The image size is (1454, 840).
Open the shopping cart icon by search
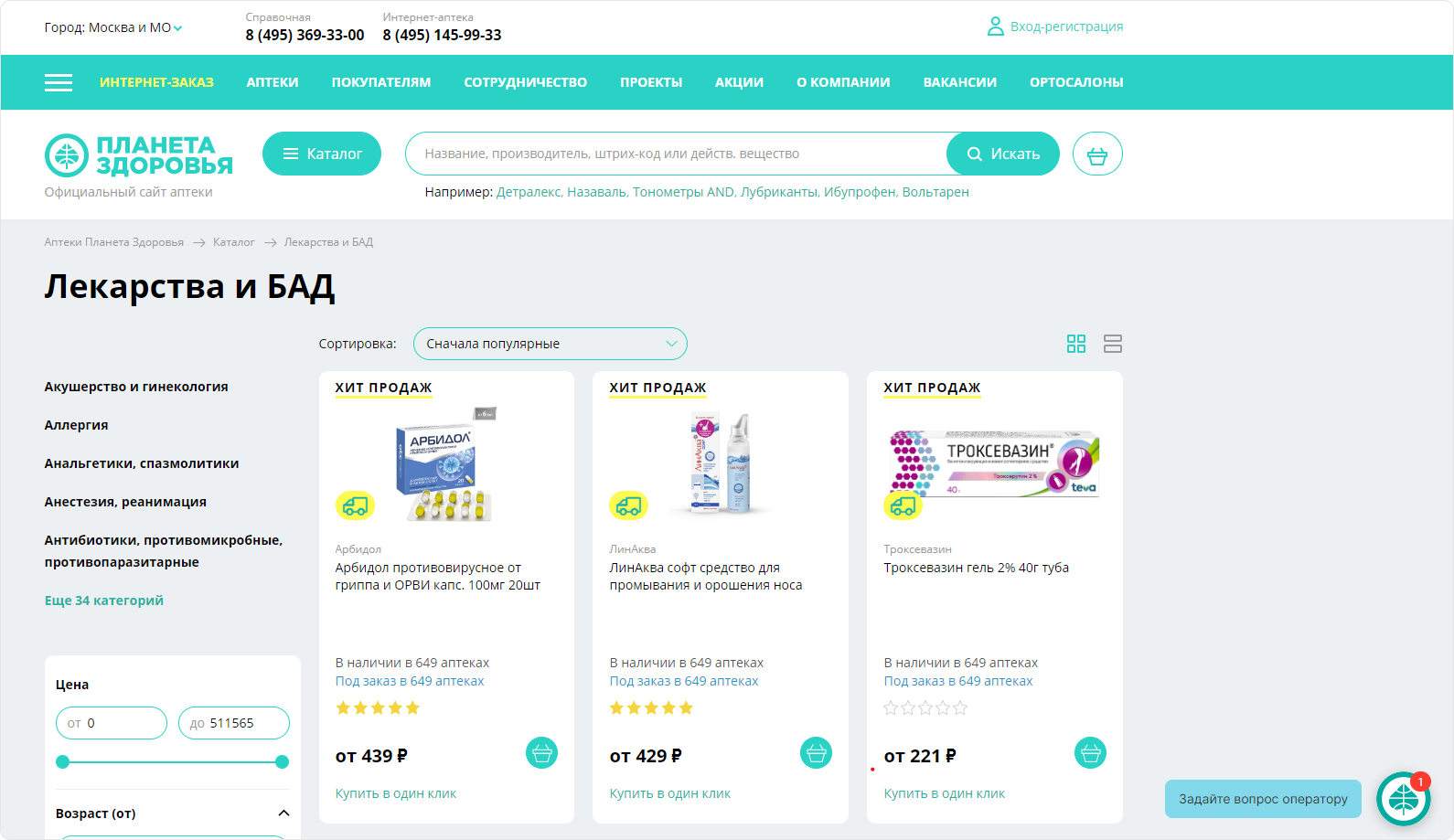1097,154
